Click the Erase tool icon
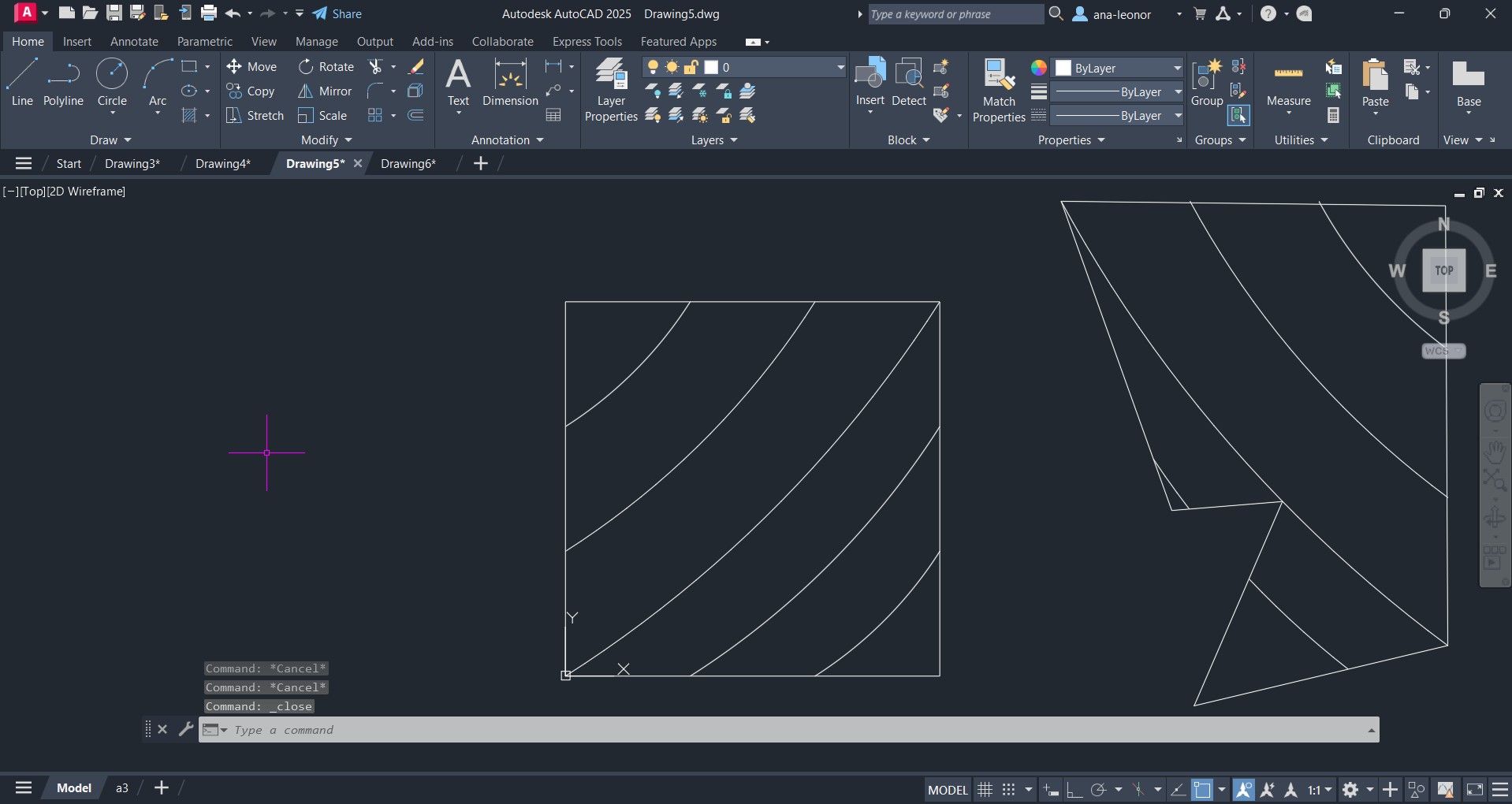 [416, 67]
